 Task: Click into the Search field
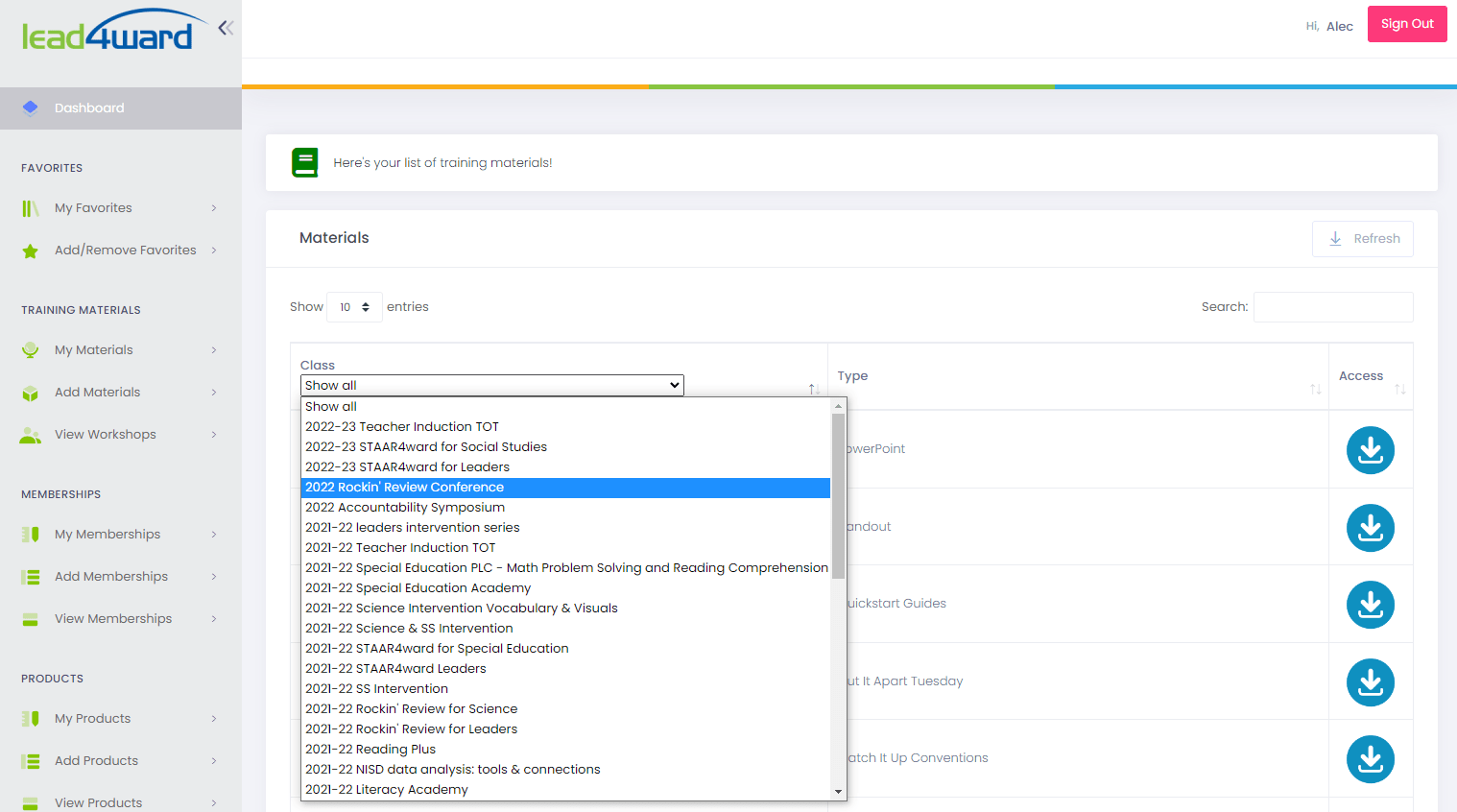(x=1333, y=307)
